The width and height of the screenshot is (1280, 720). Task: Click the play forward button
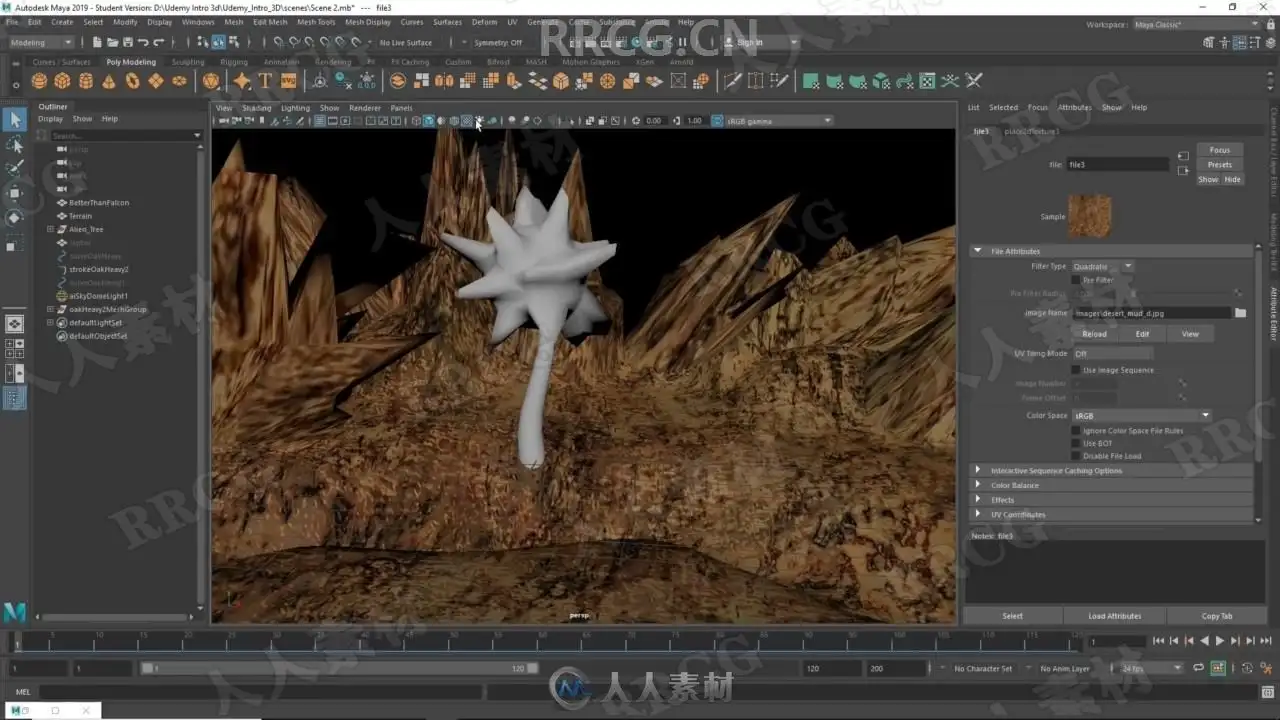coord(1219,641)
